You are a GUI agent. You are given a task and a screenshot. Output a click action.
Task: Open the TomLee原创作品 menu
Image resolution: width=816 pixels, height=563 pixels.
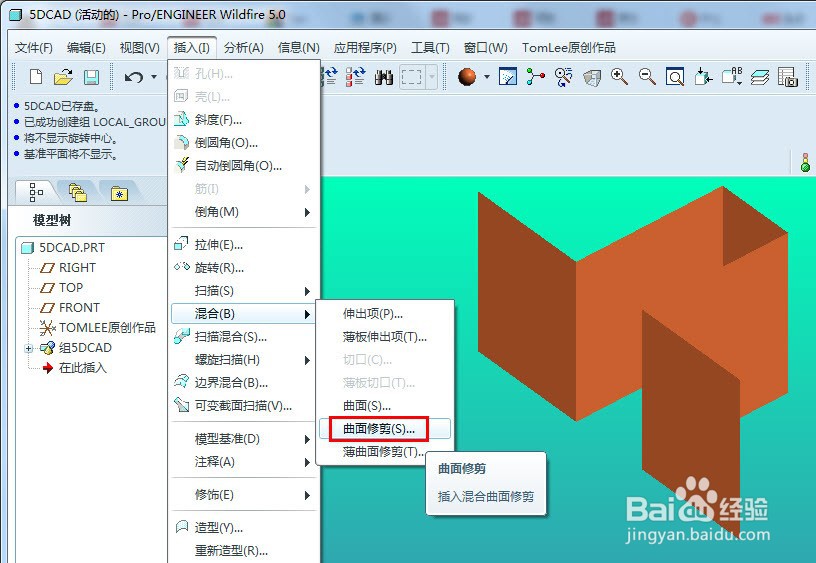569,48
